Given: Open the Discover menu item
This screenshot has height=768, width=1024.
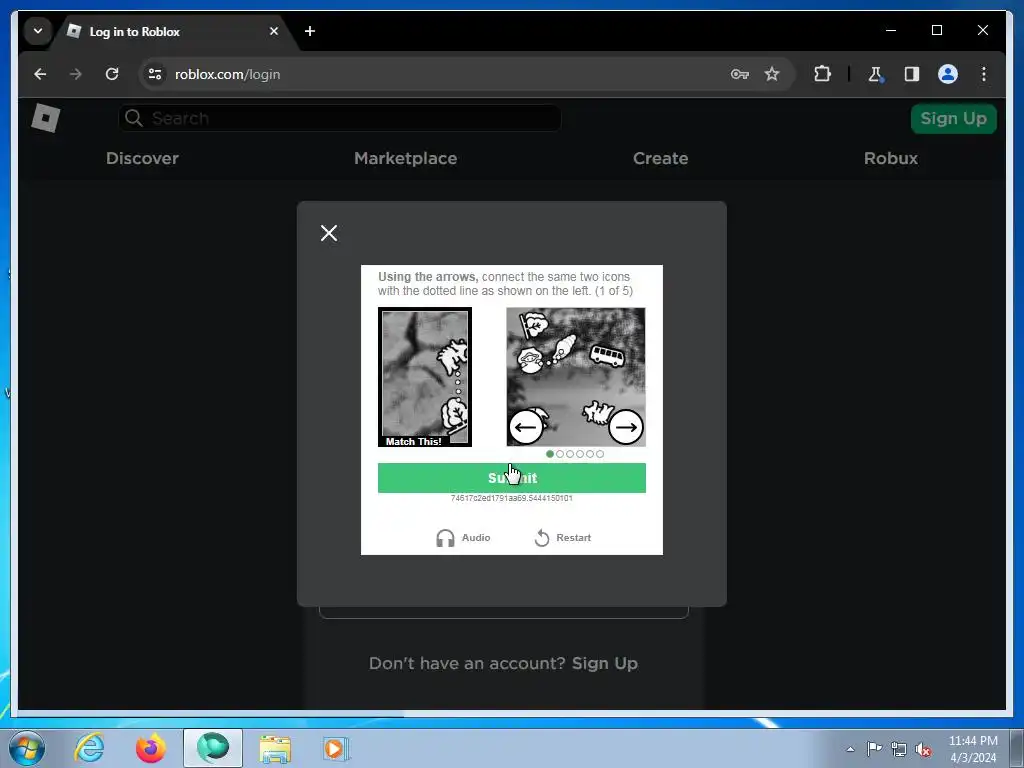Looking at the screenshot, I should pyautogui.click(x=142, y=158).
